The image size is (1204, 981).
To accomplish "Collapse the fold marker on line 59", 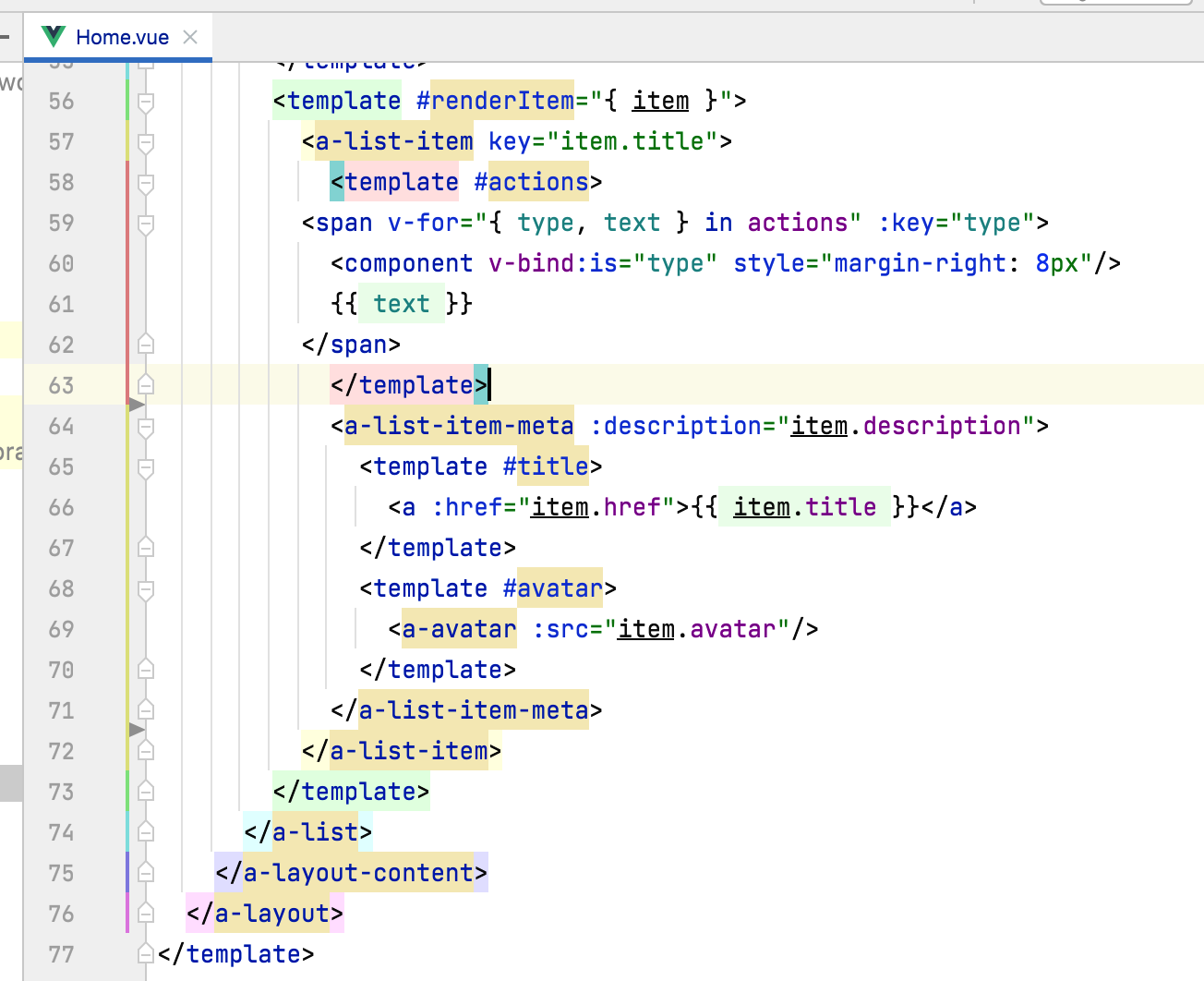I will 146,224.
